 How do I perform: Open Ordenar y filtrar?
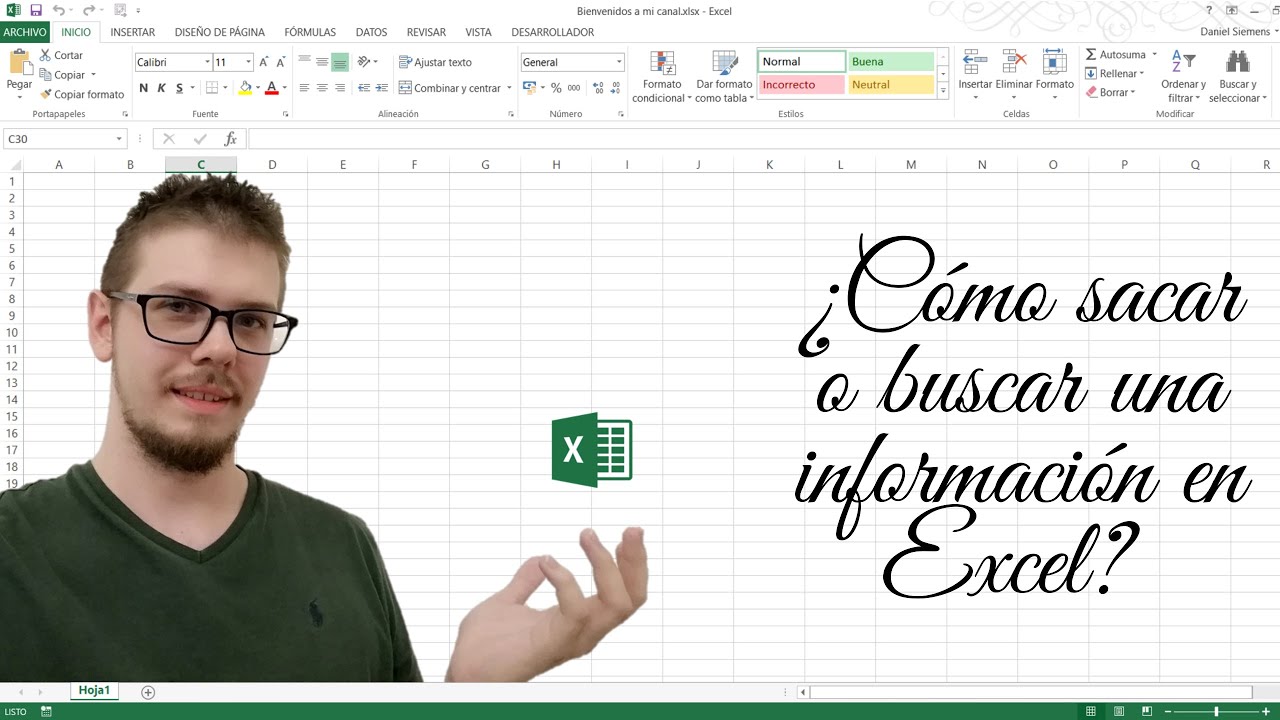pyautogui.click(x=1183, y=76)
